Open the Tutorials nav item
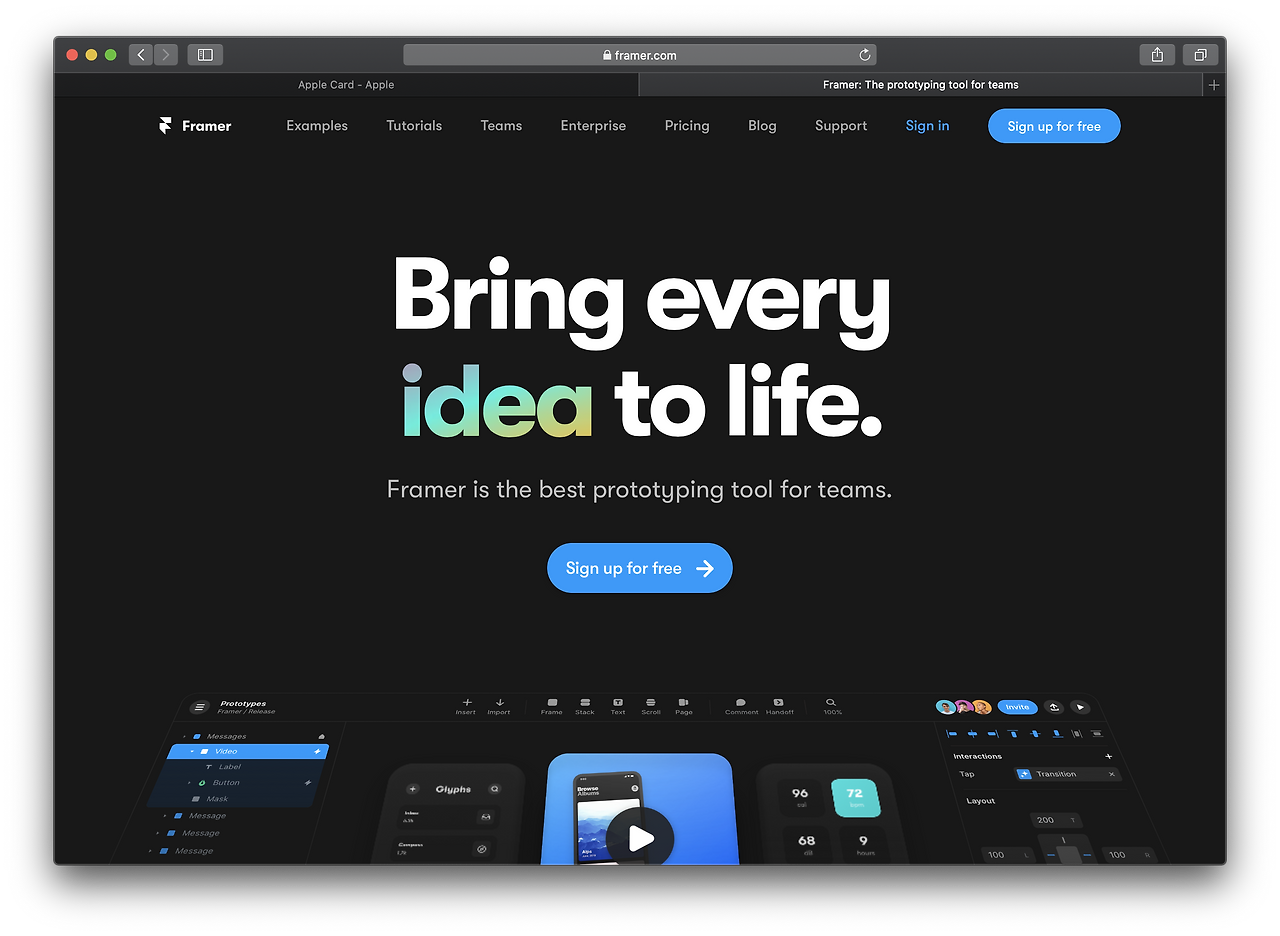The image size is (1280, 936). tap(414, 126)
